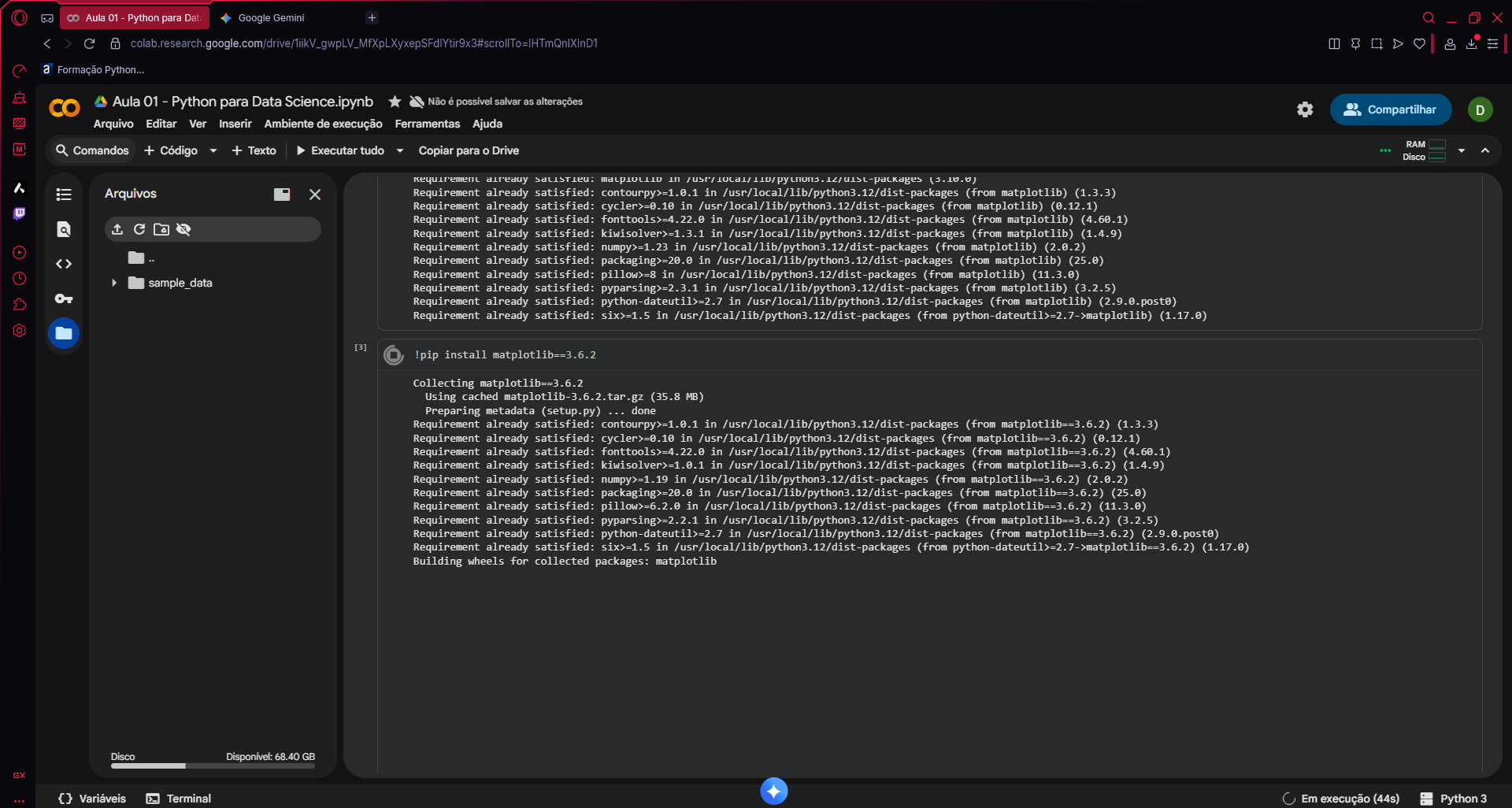Upload a file to session storage

click(x=117, y=229)
